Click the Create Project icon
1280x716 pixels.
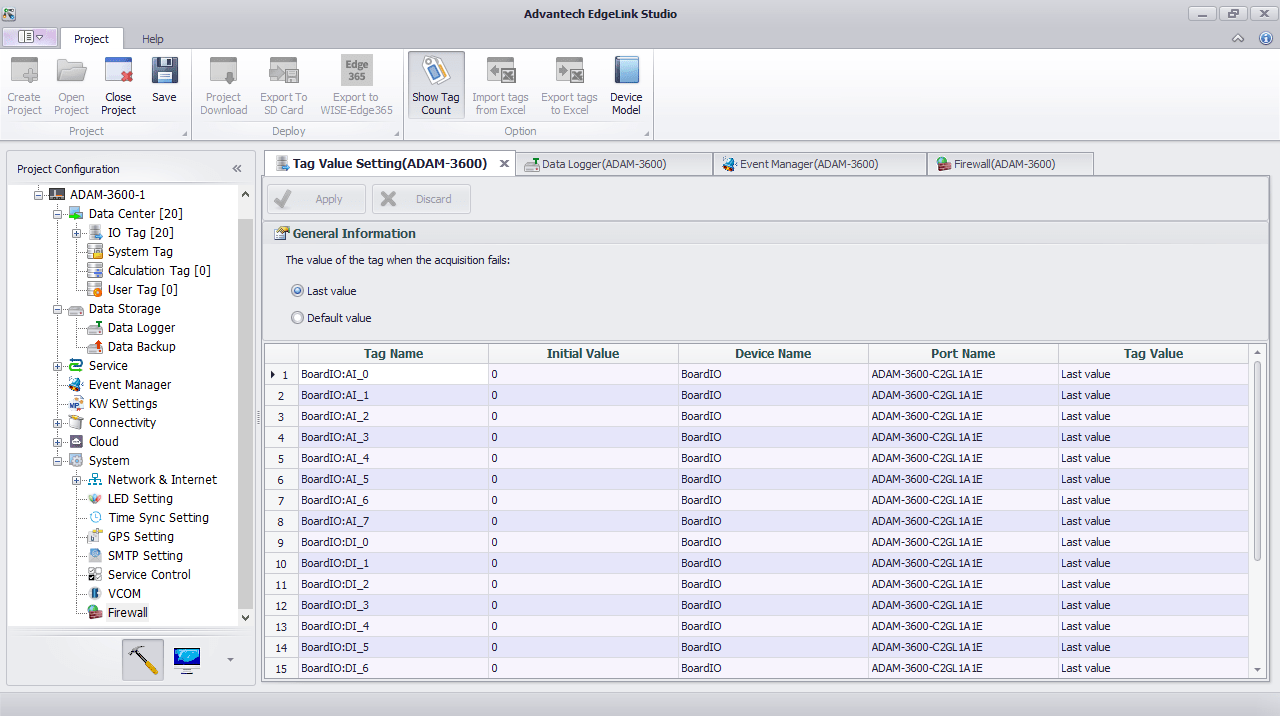click(24, 72)
